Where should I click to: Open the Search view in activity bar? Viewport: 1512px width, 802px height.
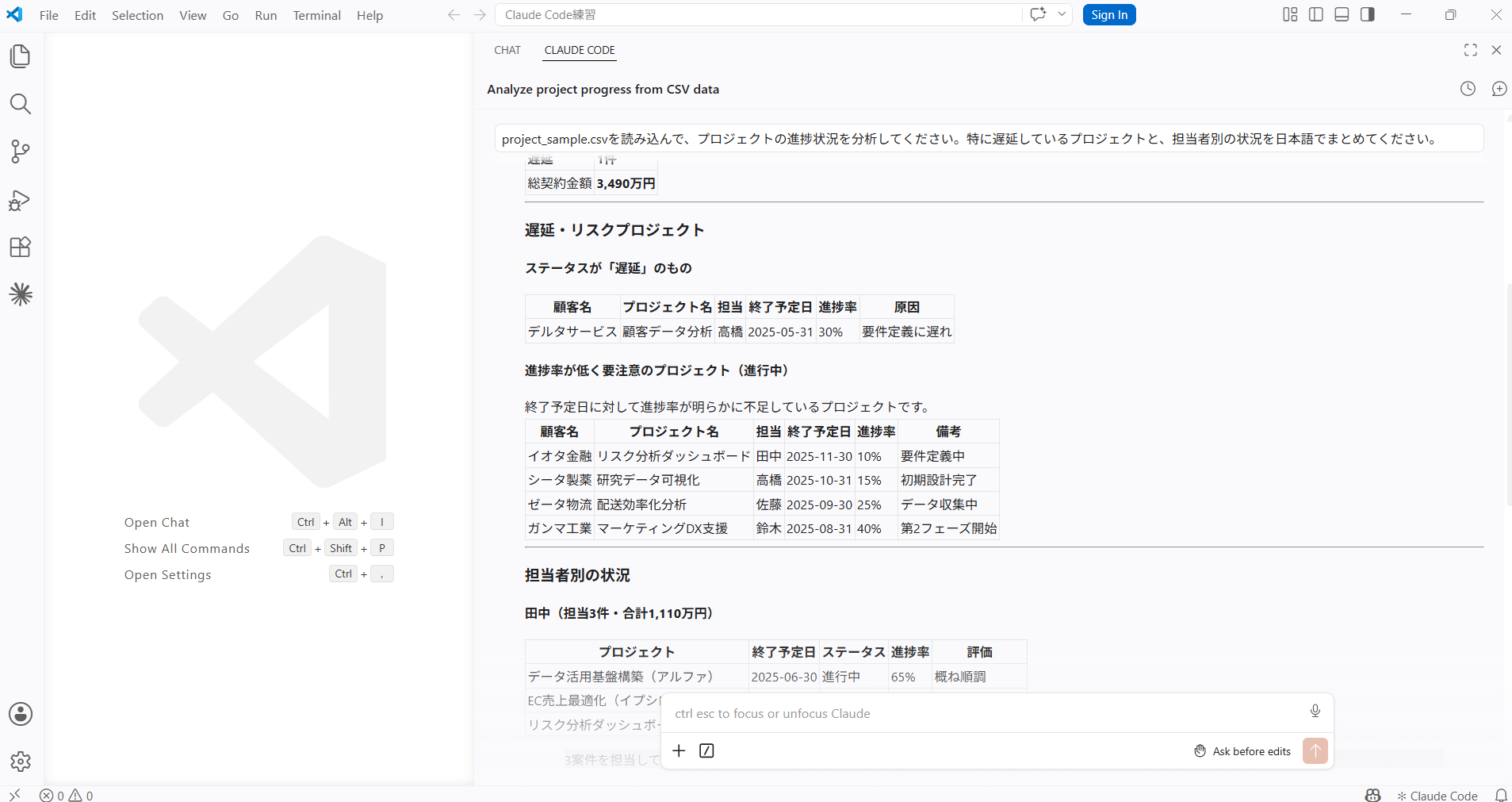(21, 104)
